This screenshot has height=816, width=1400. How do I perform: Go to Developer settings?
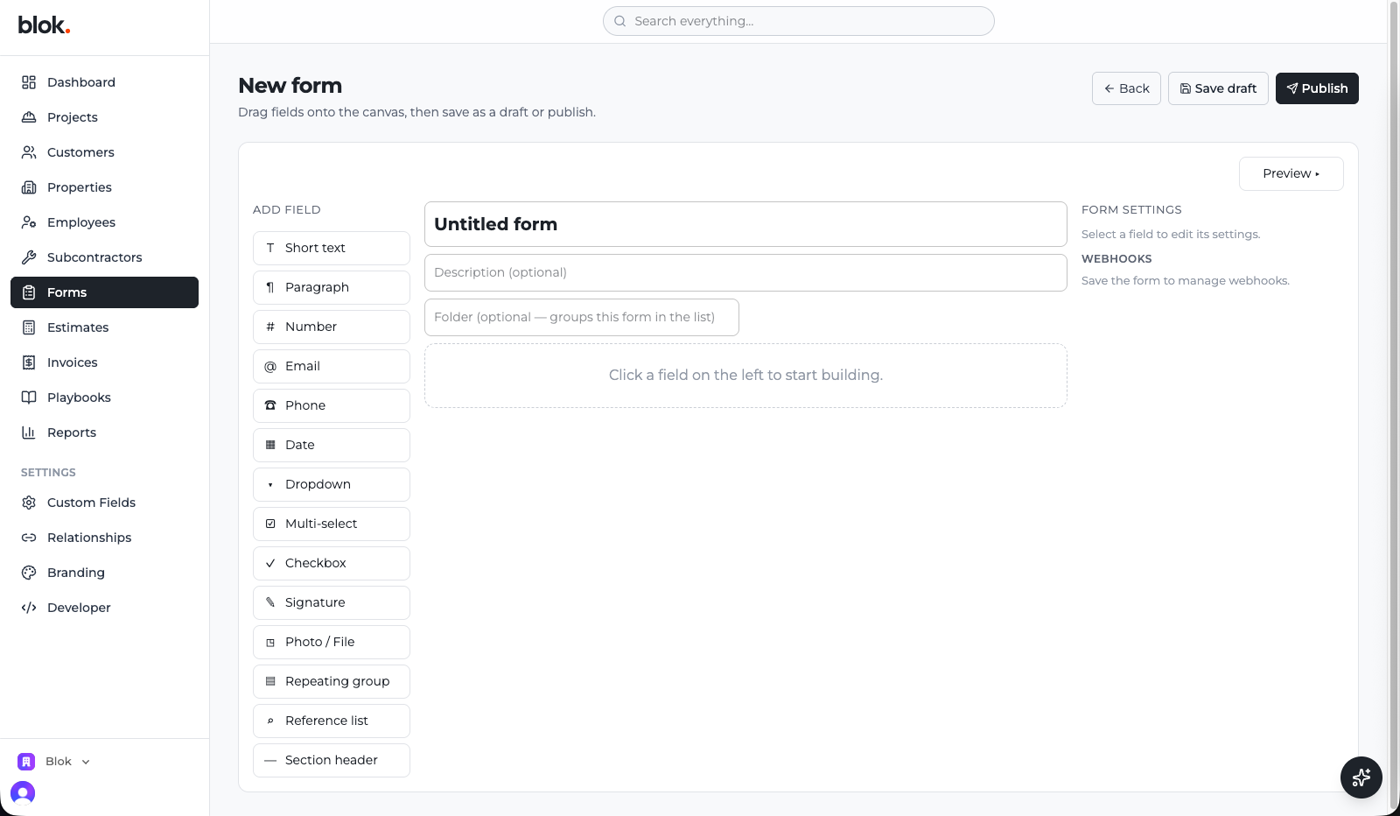[x=104, y=607]
